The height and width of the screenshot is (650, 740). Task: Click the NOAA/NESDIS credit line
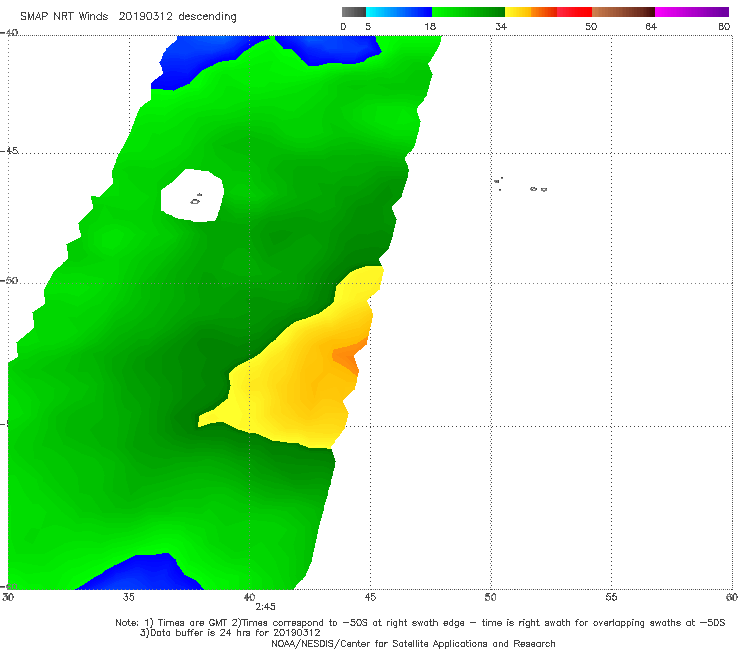(413, 644)
